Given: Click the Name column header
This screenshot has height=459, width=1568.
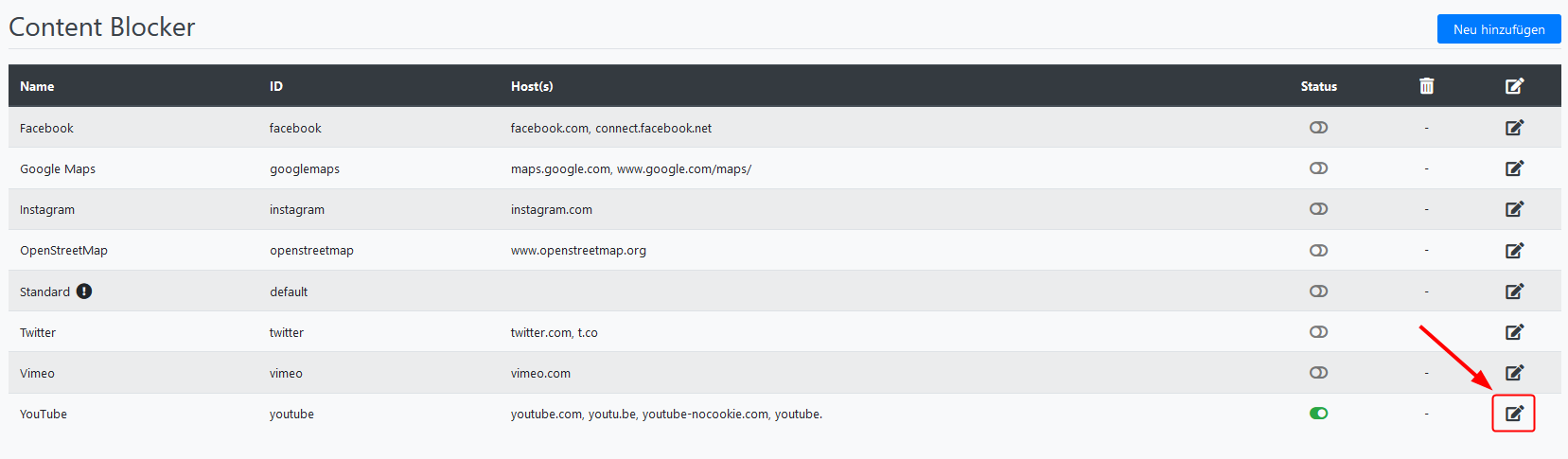Looking at the screenshot, I should pos(37,86).
